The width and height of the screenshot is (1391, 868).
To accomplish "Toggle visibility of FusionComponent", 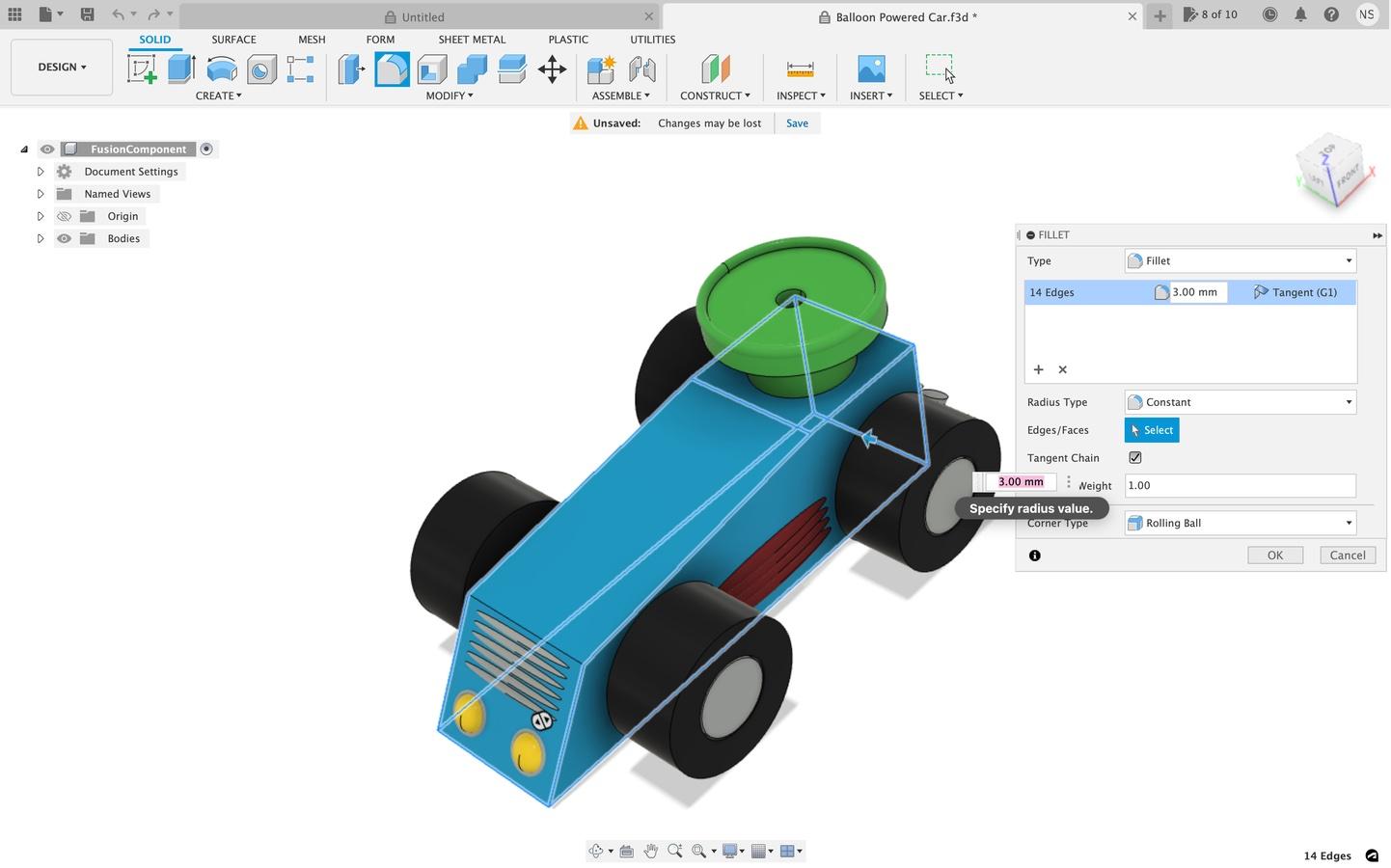I will coord(47,149).
